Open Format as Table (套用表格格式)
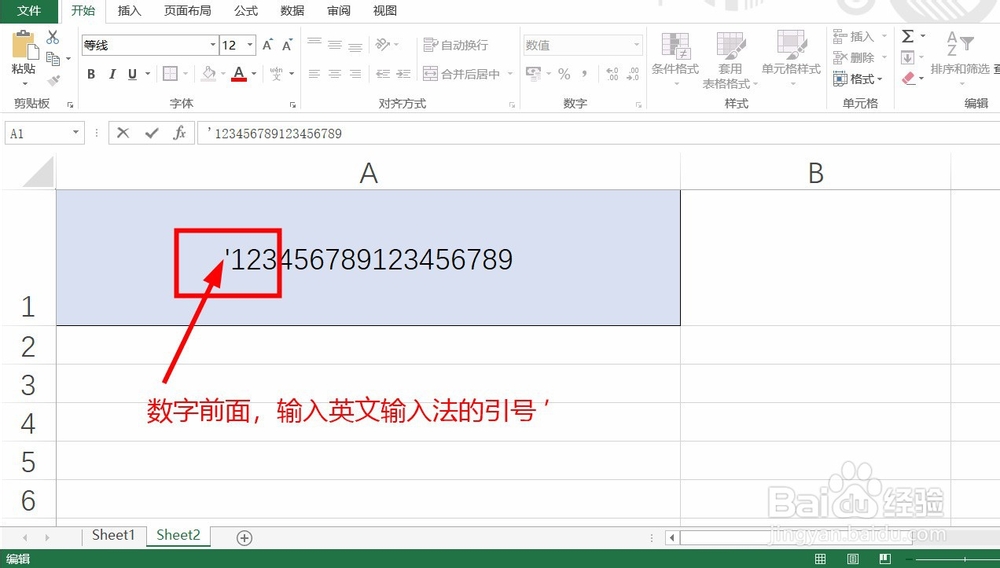 [x=730, y=60]
